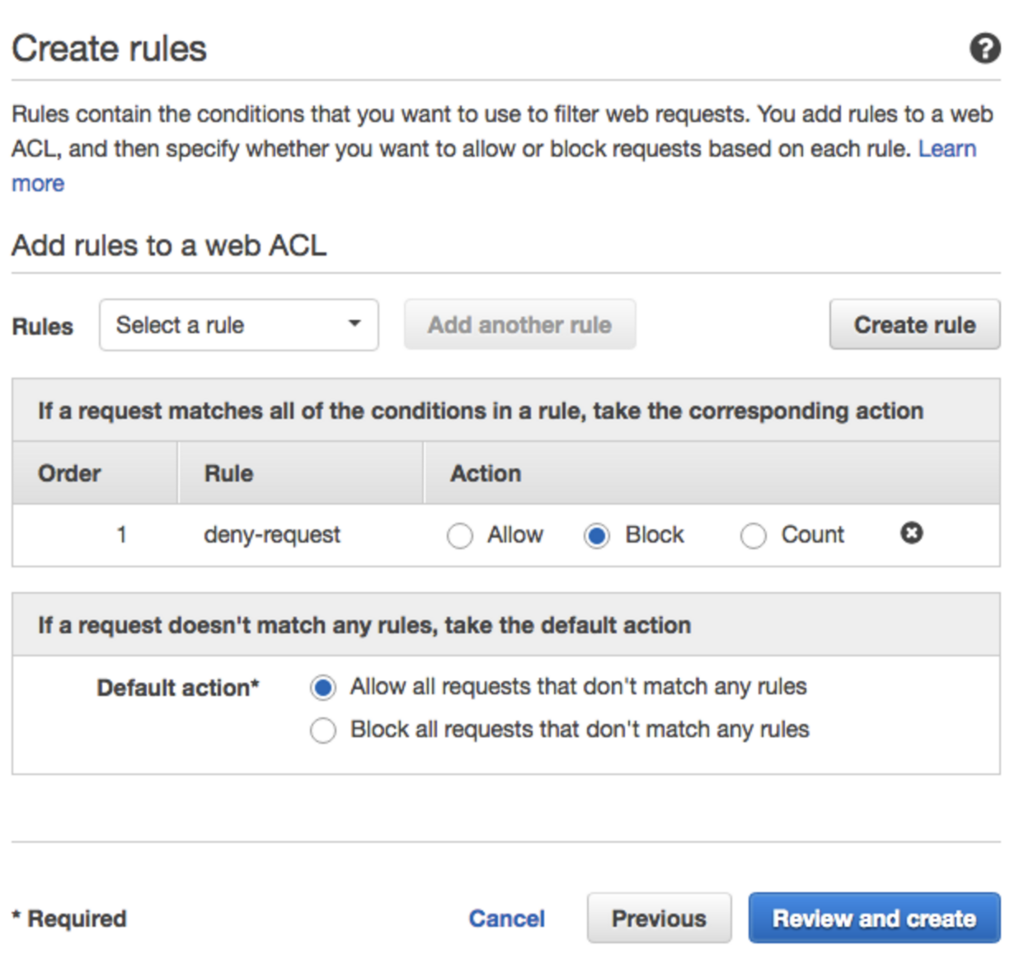Click the Order column header
This screenshot has height=973, width=1024.
pos(70,473)
